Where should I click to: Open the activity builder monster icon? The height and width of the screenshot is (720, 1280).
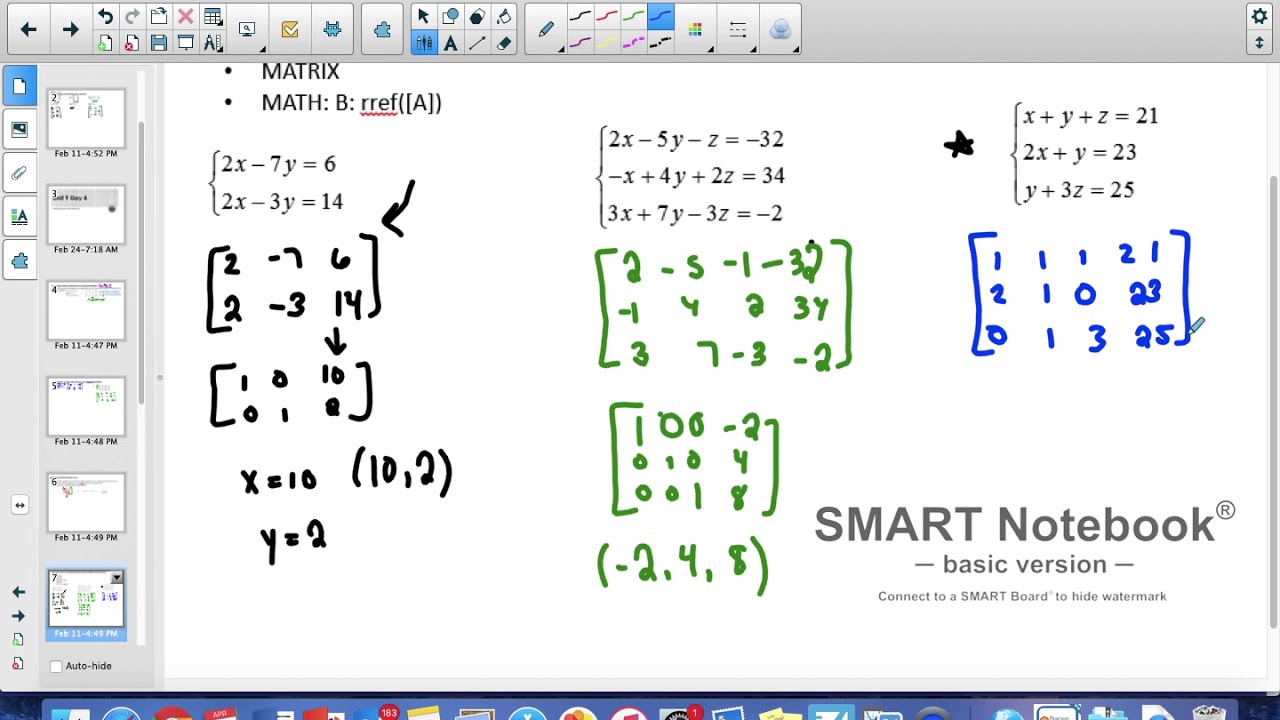click(333, 30)
